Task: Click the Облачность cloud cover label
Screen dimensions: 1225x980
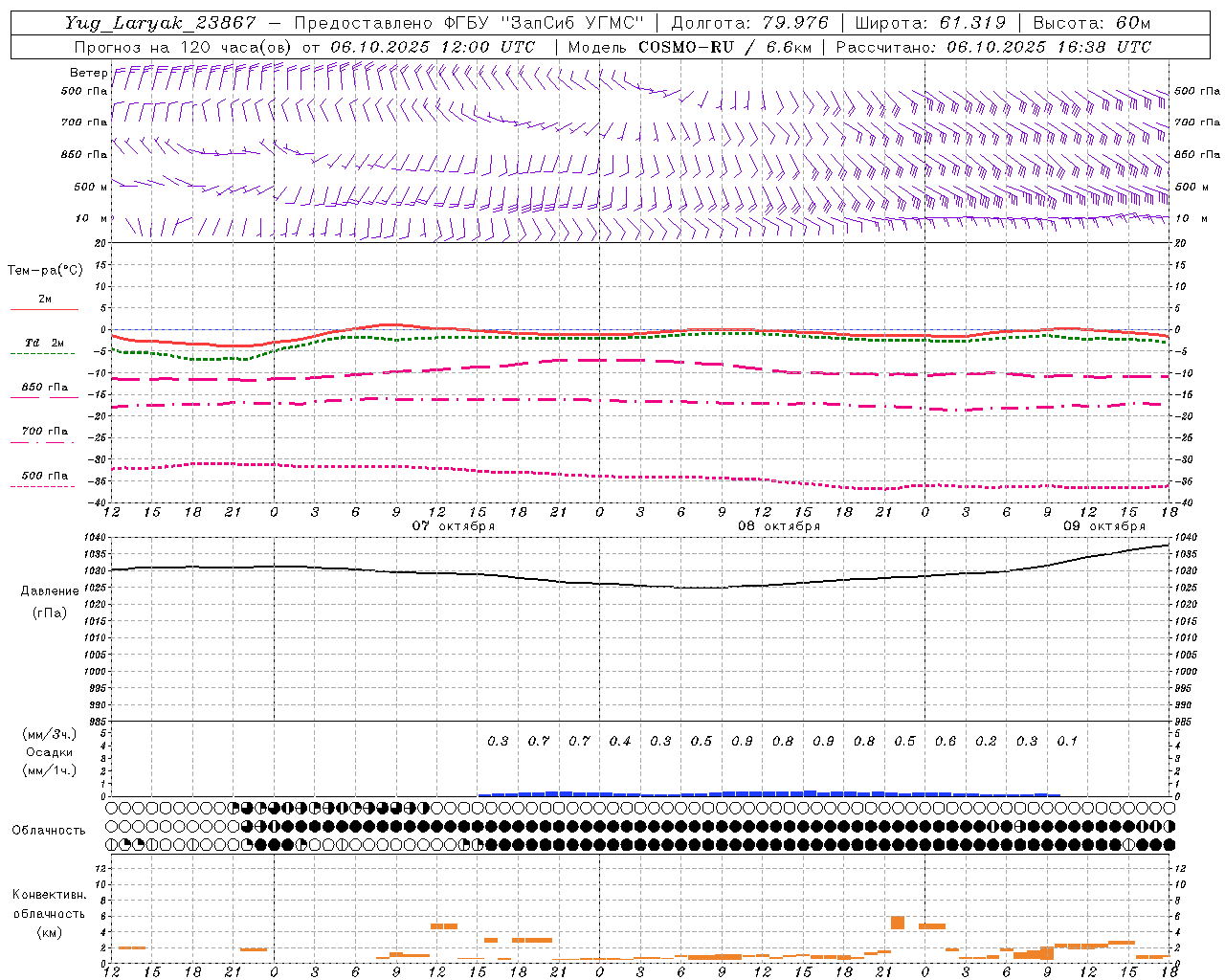Action: [x=49, y=831]
